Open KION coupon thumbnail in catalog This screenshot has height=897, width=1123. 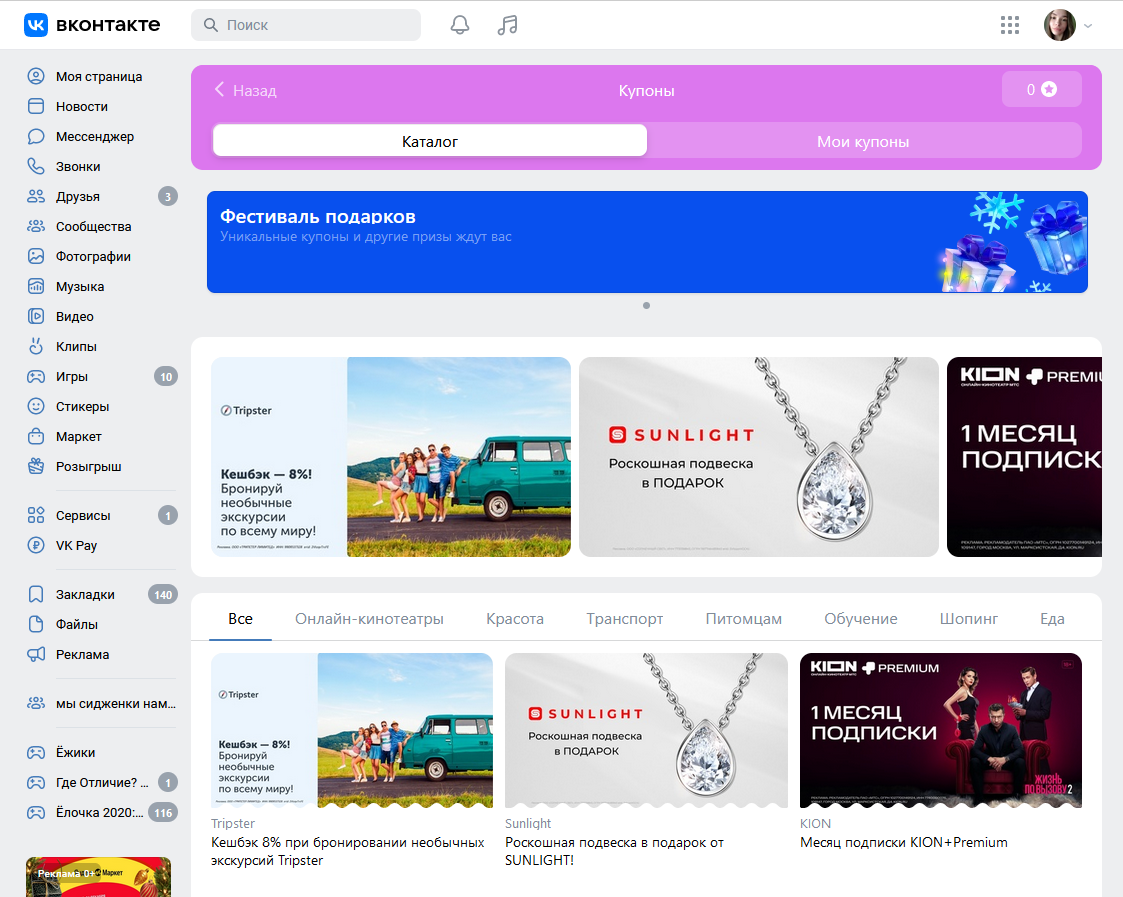[940, 730]
